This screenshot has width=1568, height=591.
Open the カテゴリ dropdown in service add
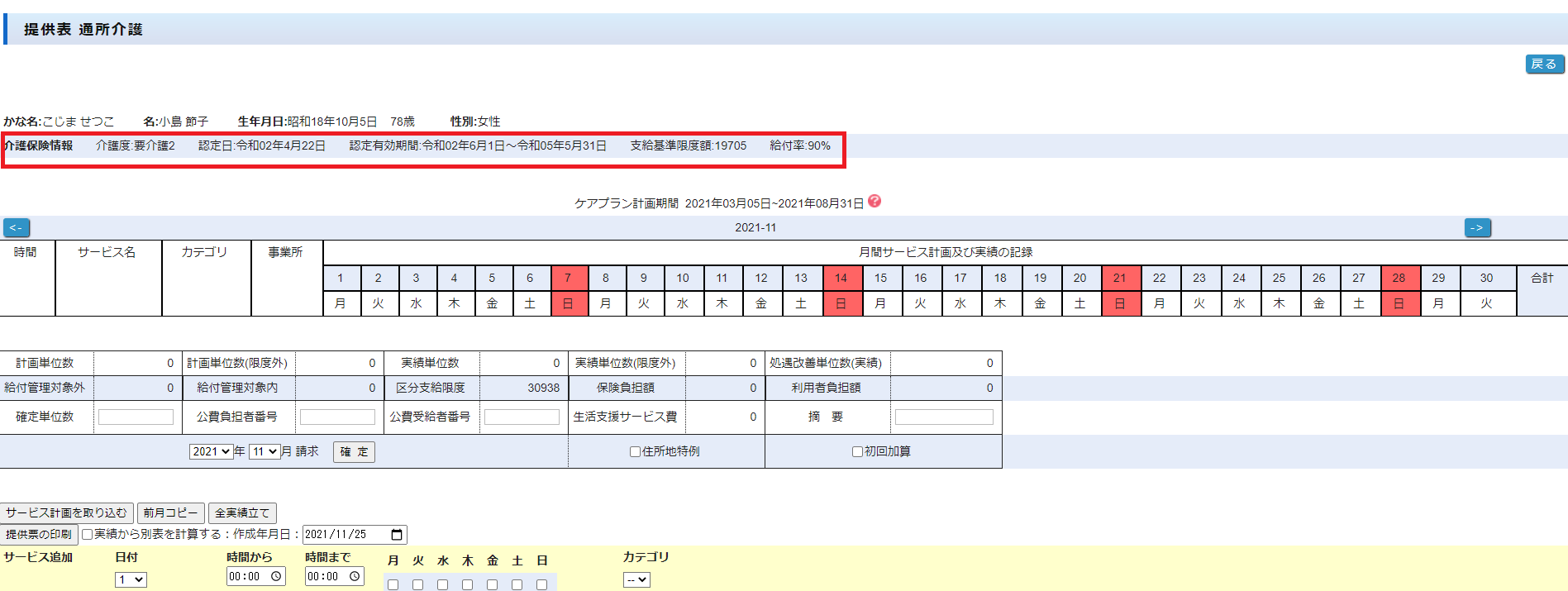click(x=636, y=579)
